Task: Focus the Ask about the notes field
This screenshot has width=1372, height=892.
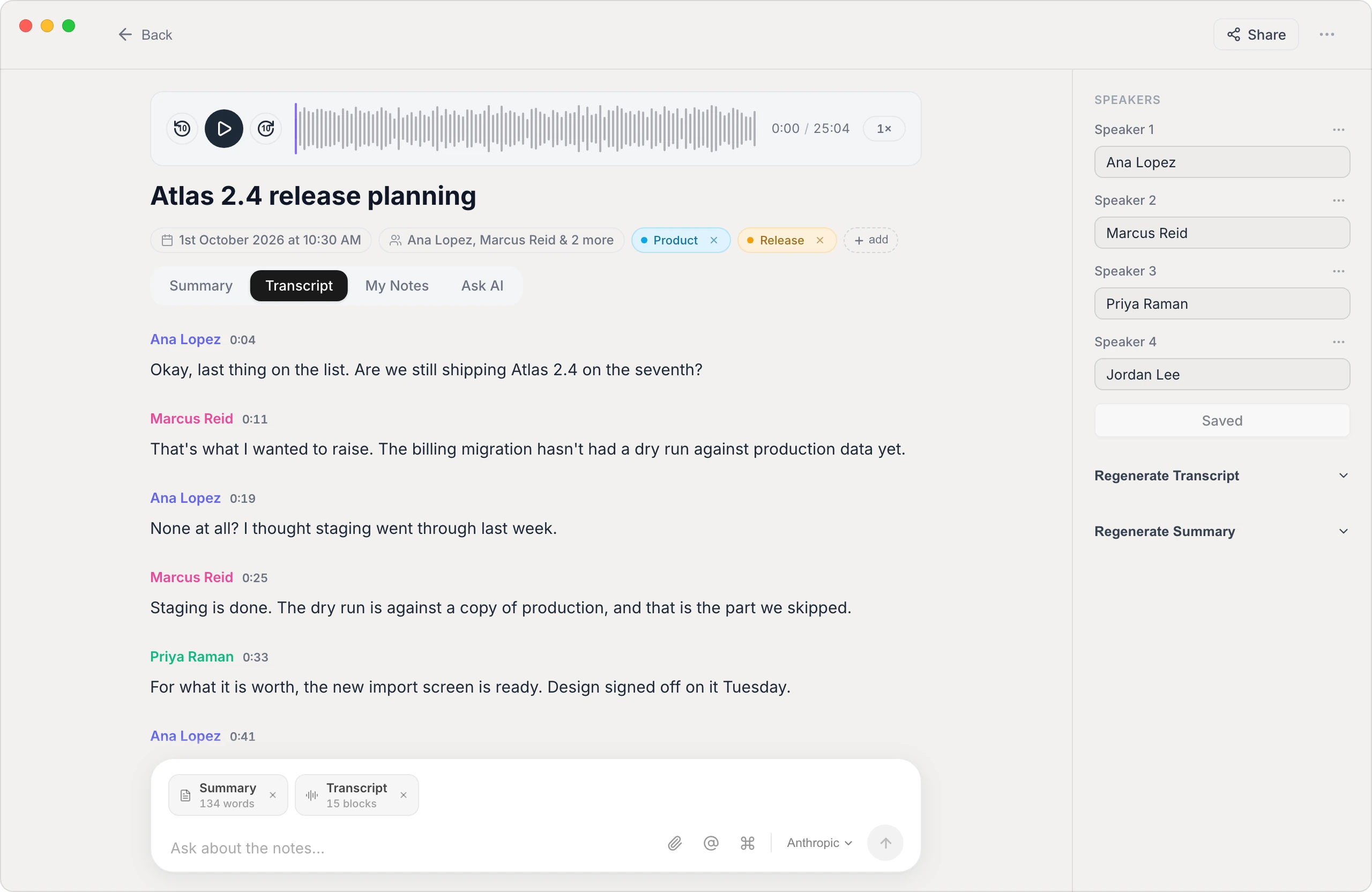Action: tap(409, 848)
